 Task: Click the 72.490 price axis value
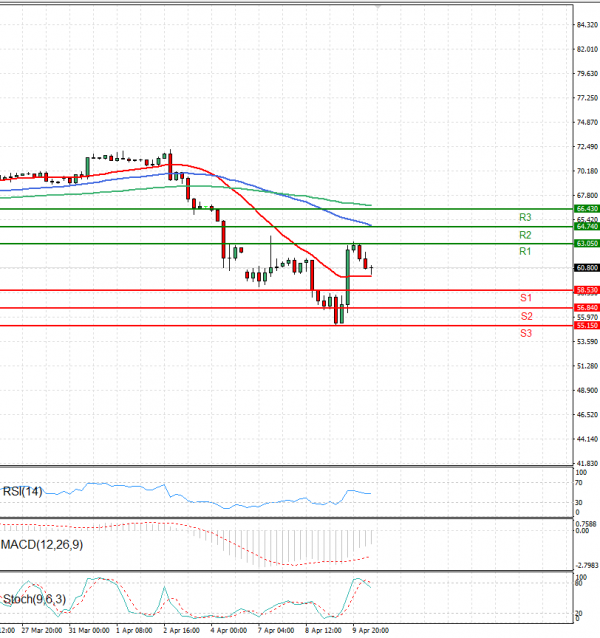pyautogui.click(x=587, y=146)
